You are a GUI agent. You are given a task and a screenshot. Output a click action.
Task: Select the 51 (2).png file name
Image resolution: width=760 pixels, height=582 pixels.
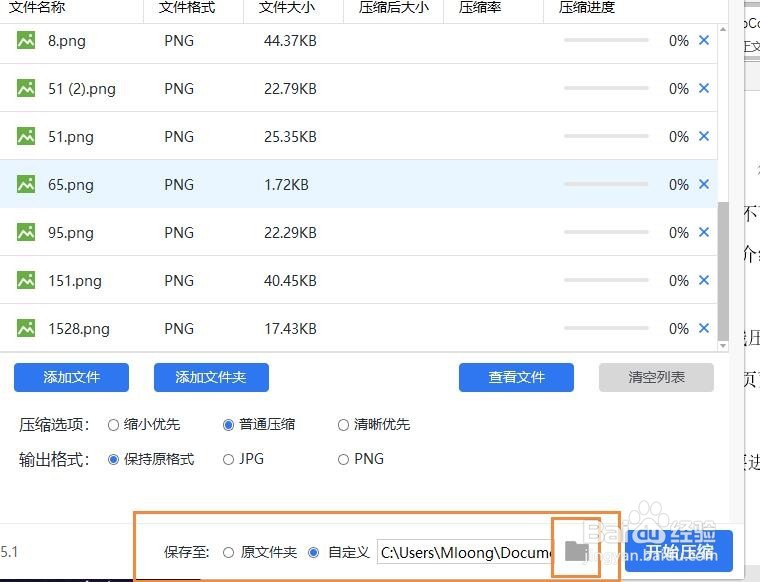click(x=82, y=89)
